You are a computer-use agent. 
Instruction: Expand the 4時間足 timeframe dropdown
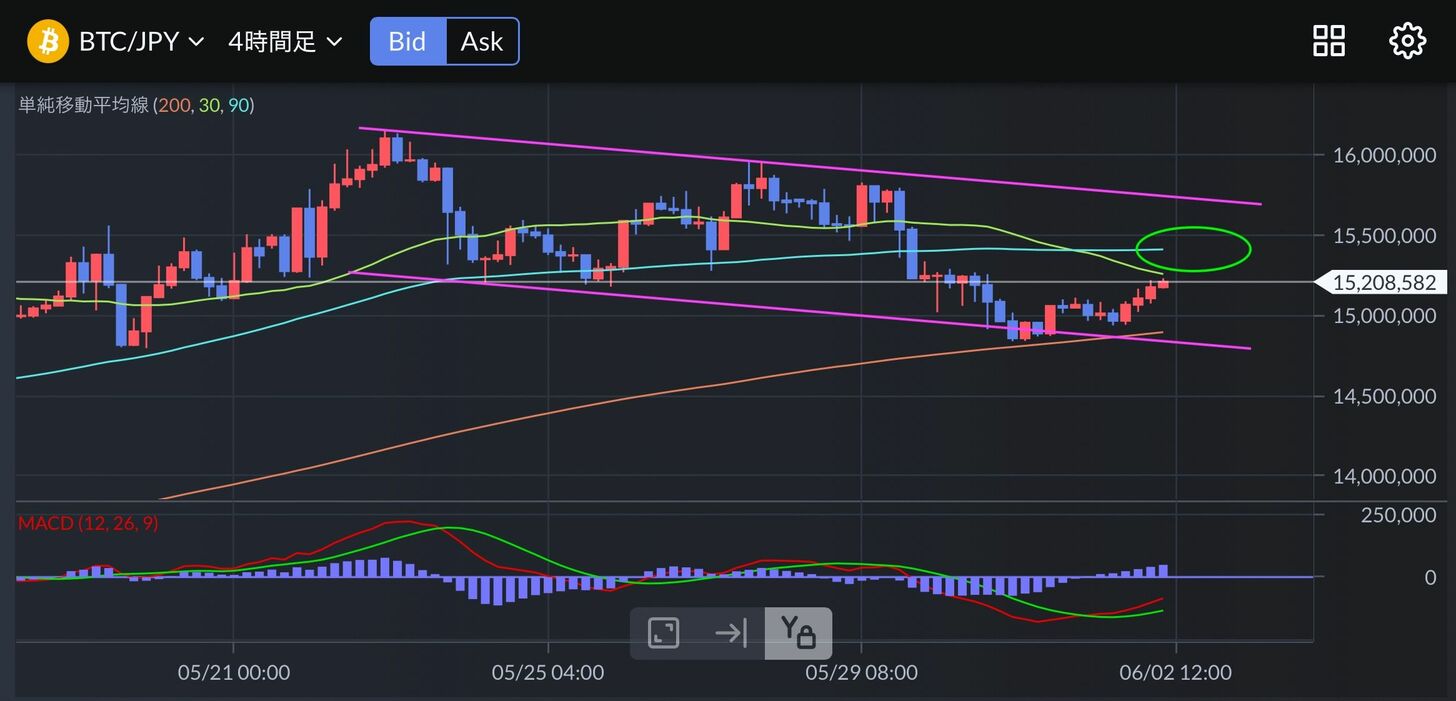pyautogui.click(x=285, y=42)
